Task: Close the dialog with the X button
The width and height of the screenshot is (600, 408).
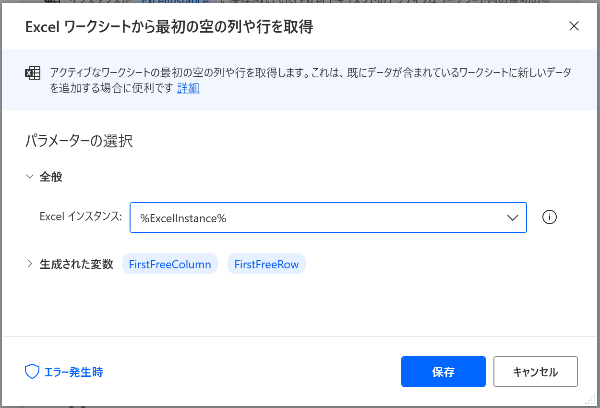Action: coord(574,26)
